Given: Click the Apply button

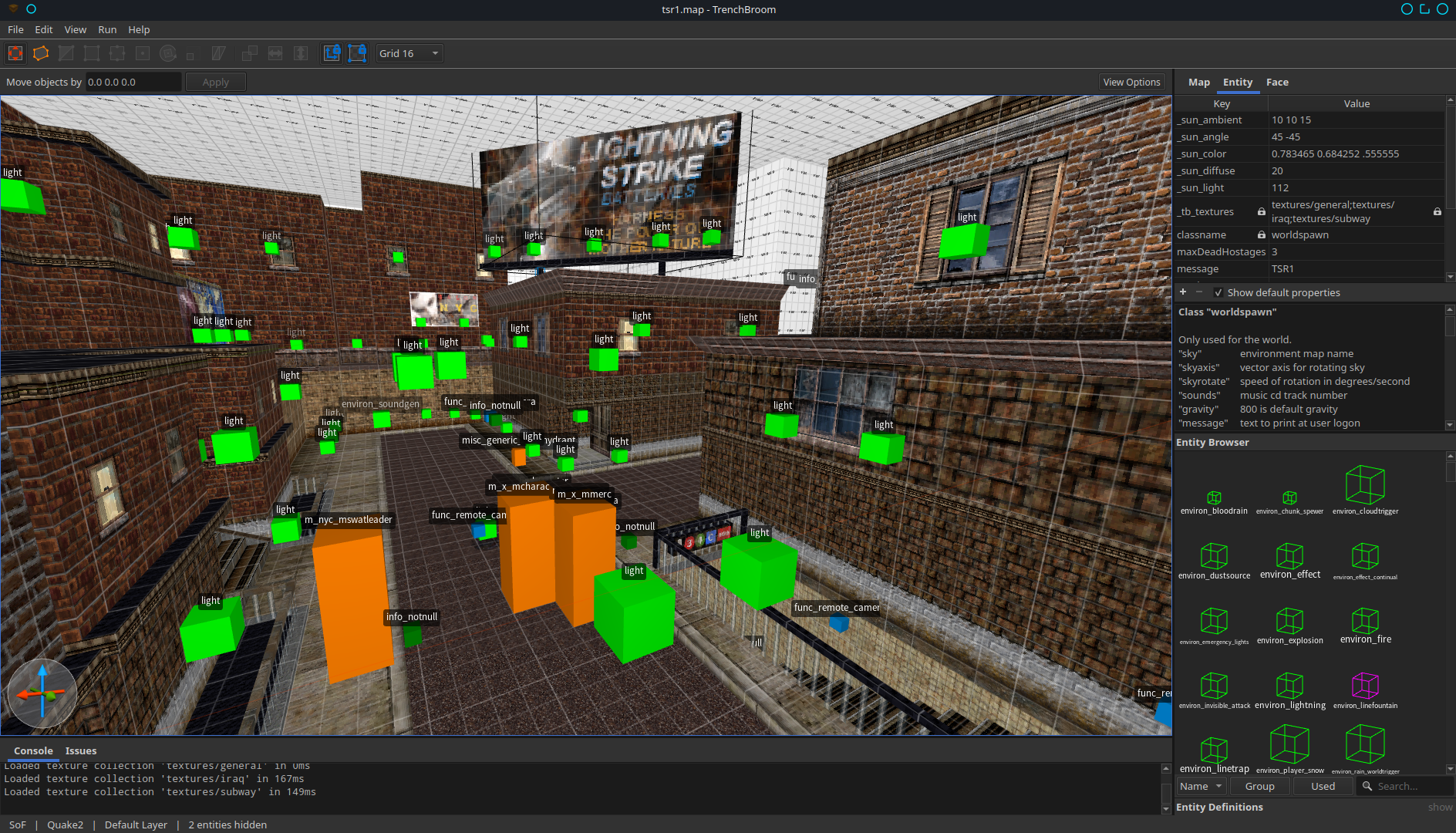Looking at the screenshot, I should click(216, 82).
